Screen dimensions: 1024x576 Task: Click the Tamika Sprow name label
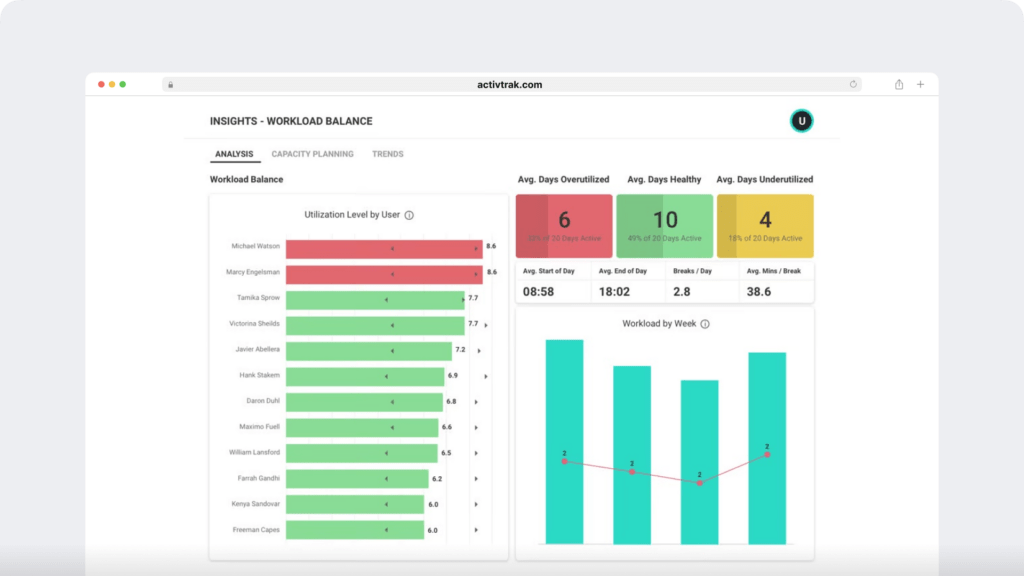pyautogui.click(x=258, y=297)
